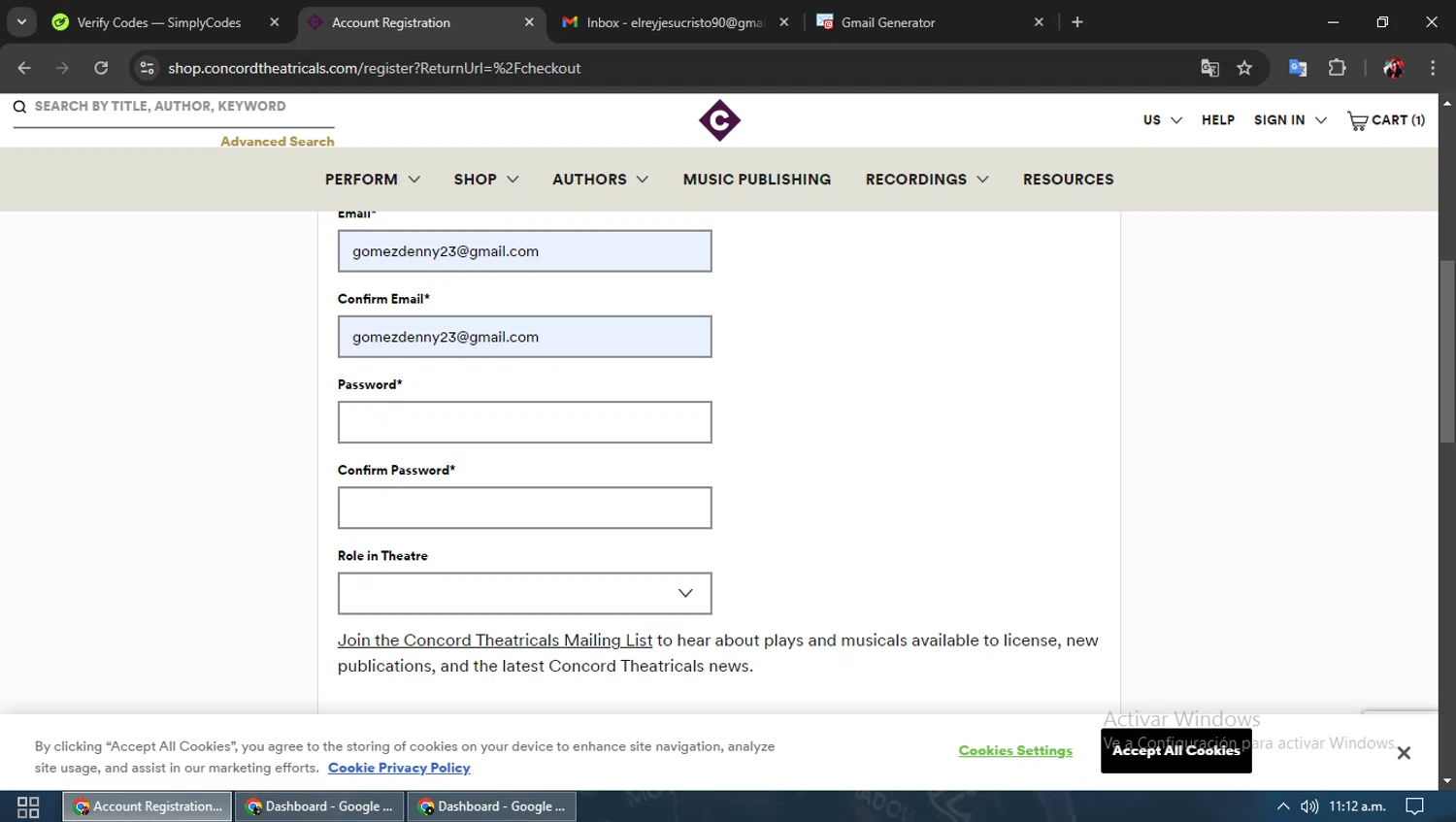Open the tab search dropdown arrow
The width and height of the screenshot is (1456, 822).
coord(21,21)
